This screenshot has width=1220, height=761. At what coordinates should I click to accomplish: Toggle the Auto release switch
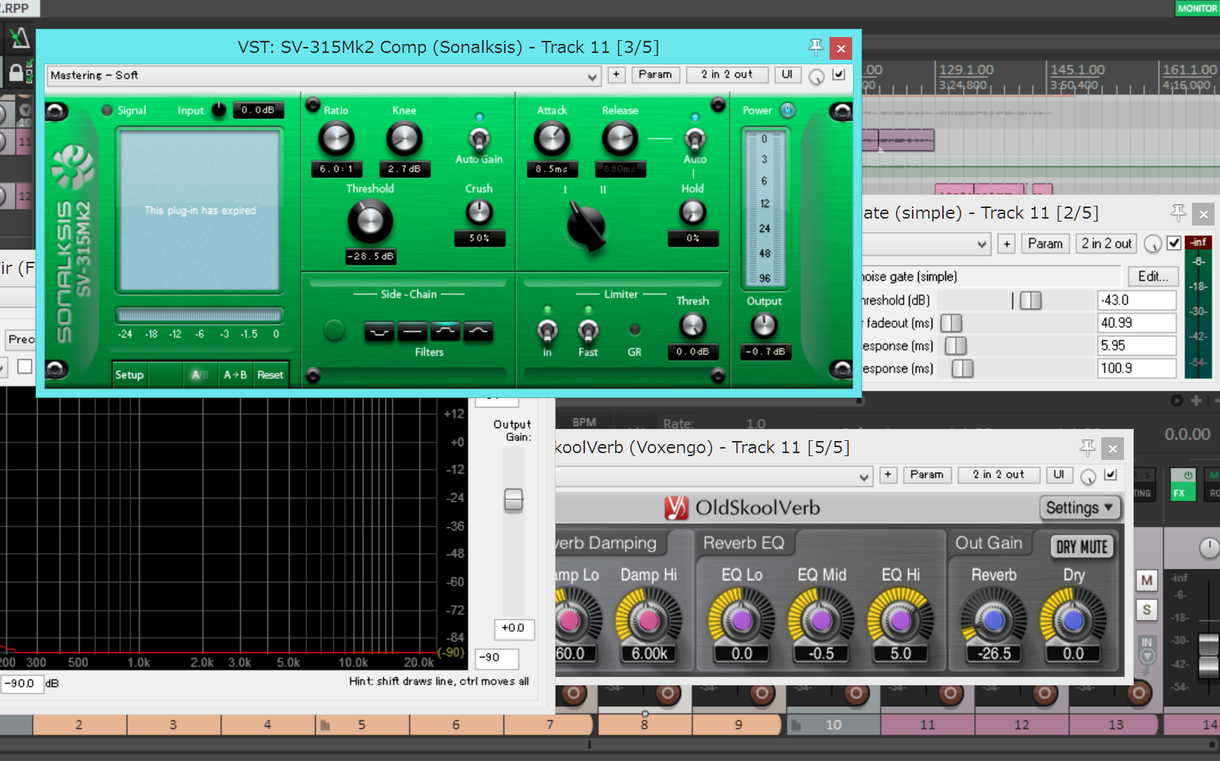tap(694, 138)
